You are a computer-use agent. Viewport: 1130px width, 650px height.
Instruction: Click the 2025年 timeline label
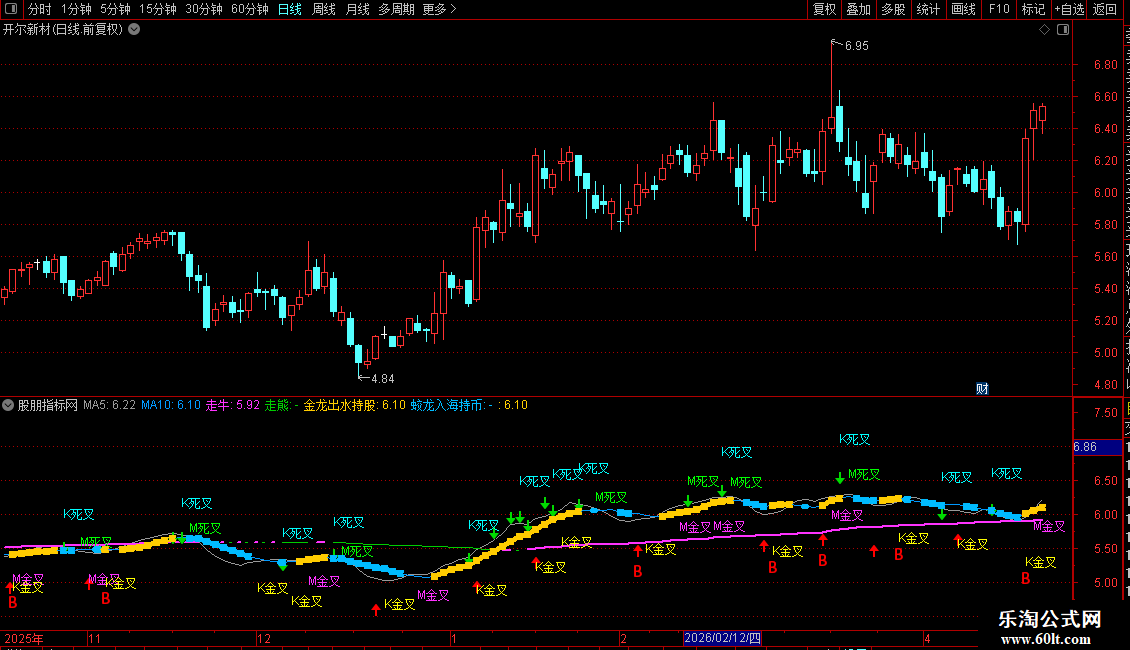pyautogui.click(x=24, y=638)
